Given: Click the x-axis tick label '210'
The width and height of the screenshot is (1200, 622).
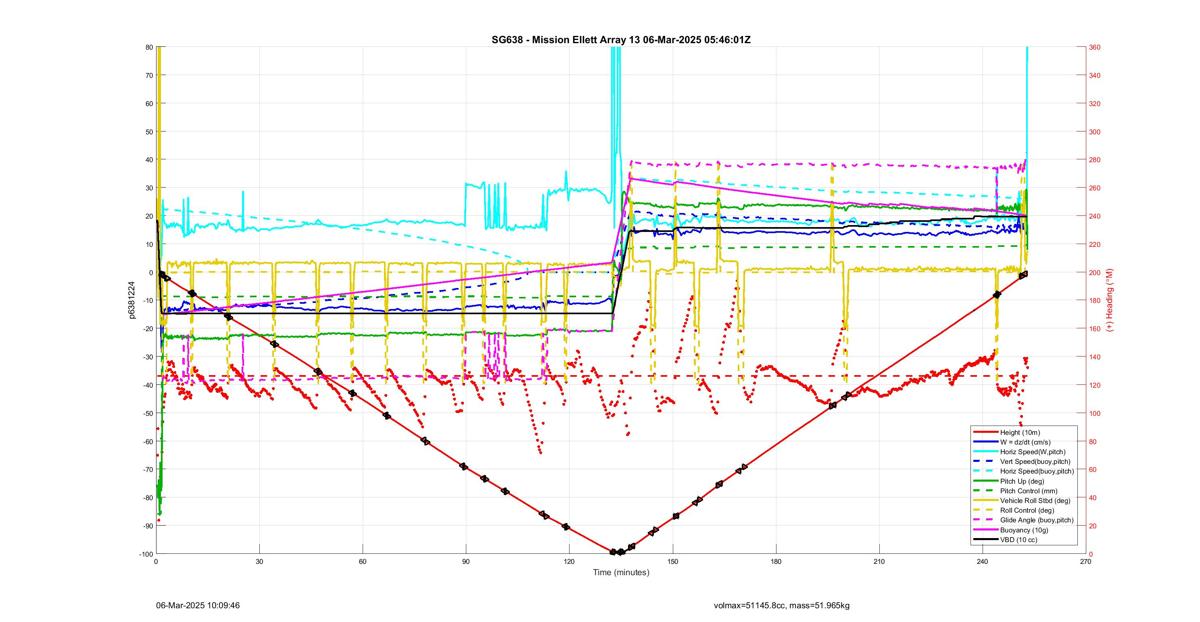Looking at the screenshot, I should [x=879, y=562].
